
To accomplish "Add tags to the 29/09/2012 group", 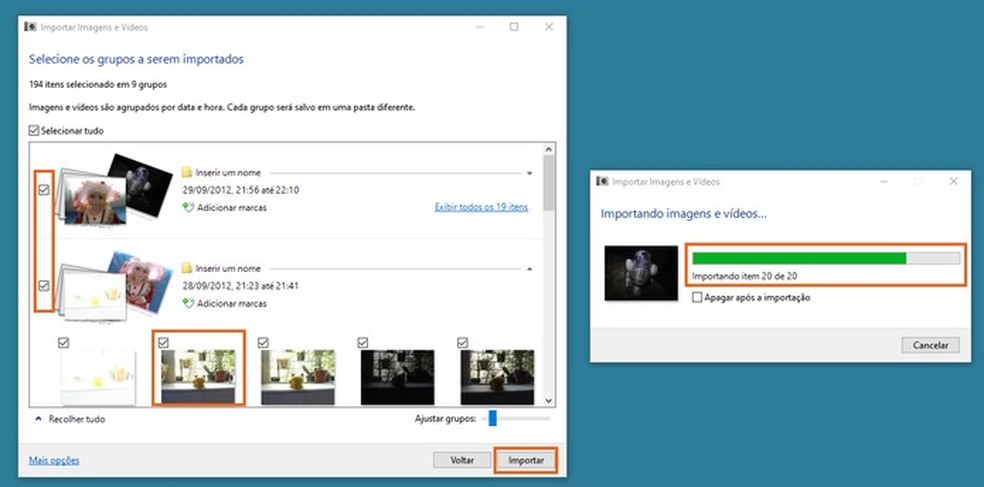I will click(232, 207).
